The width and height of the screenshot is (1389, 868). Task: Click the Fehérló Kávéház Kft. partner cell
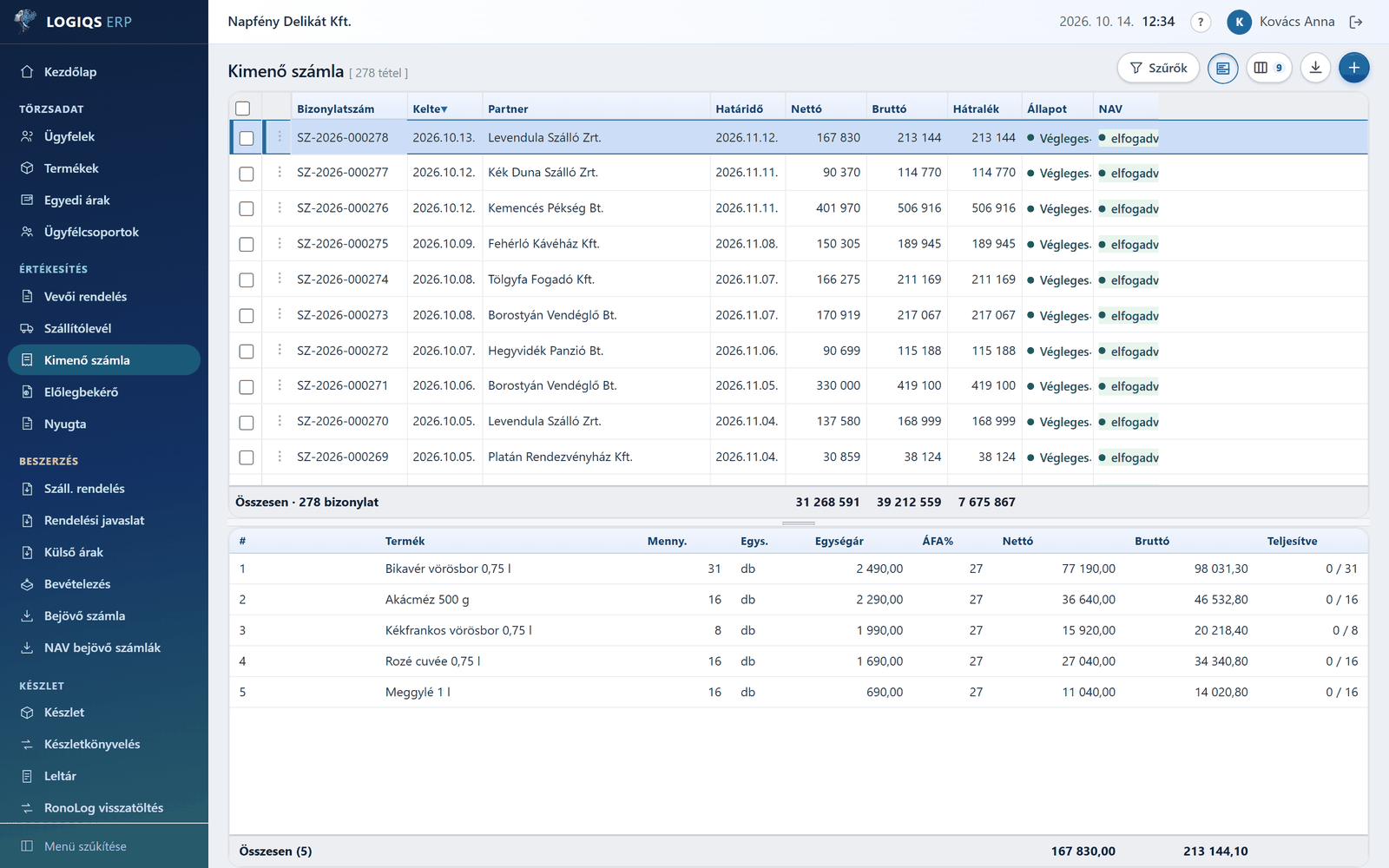point(596,244)
